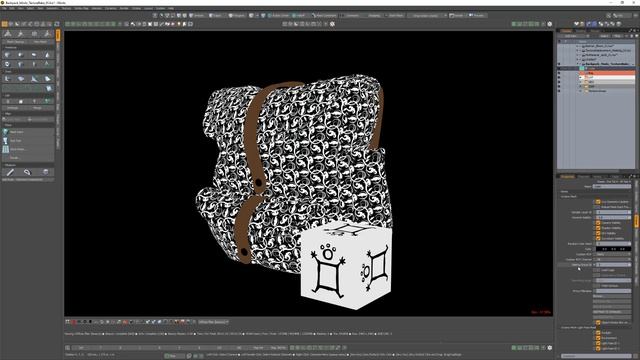The image size is (640, 360).
Task: Open the Render menu
Action: [x=124, y=8]
